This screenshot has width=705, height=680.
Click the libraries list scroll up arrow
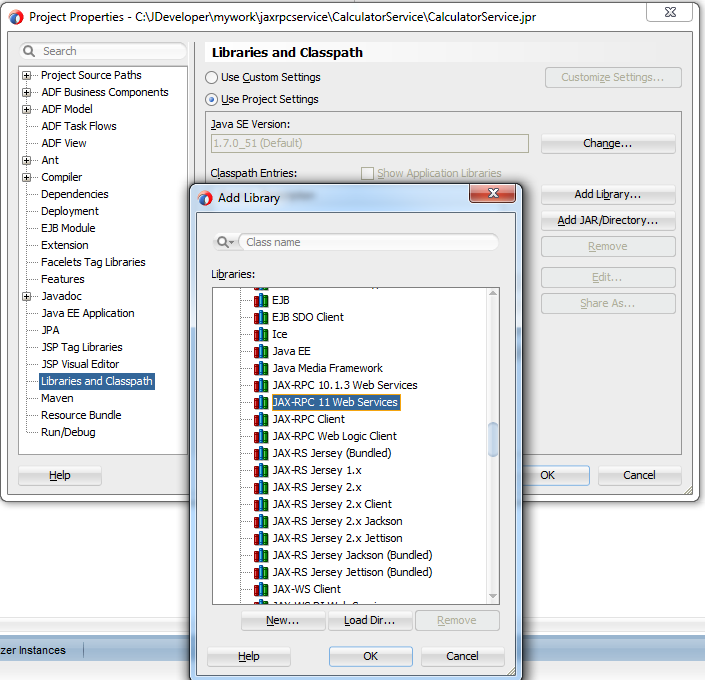tap(493, 293)
